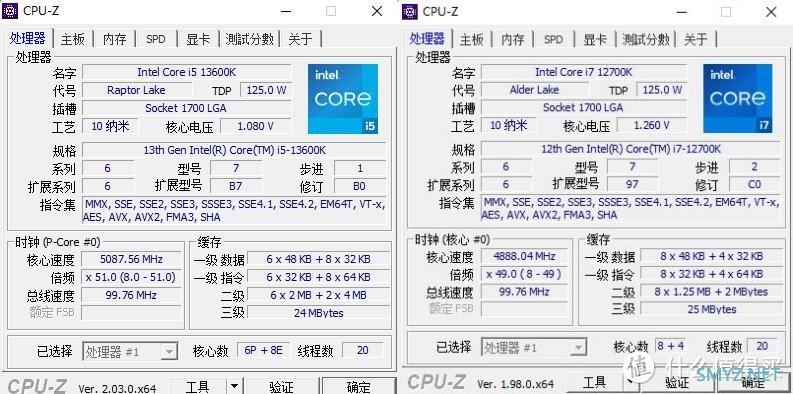
Task: Close the left CPU-Z window
Action: pos(377,11)
